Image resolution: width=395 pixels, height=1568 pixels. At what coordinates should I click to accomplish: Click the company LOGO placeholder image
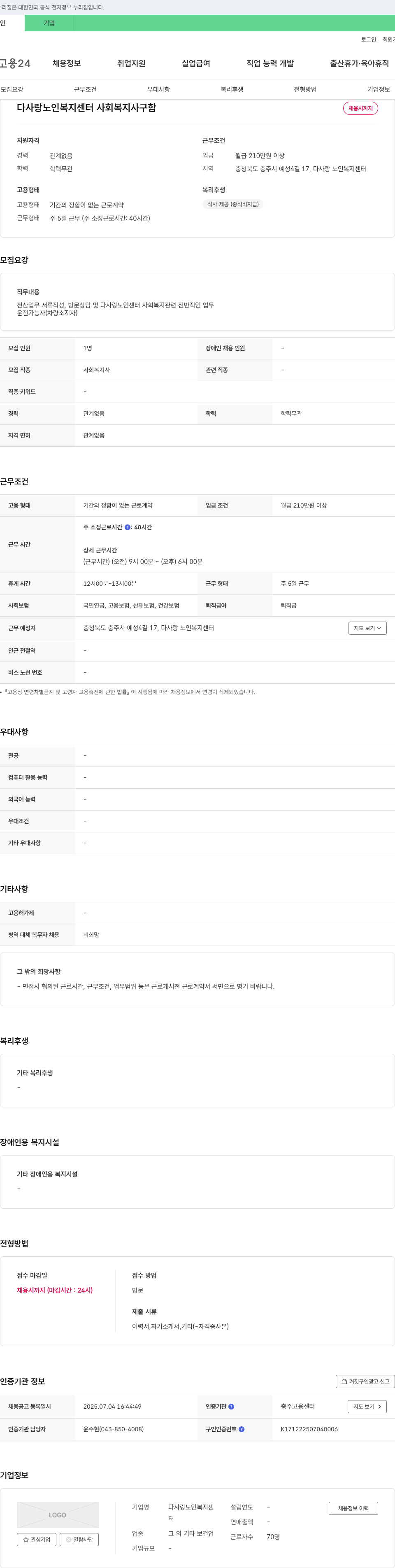coord(58,1514)
